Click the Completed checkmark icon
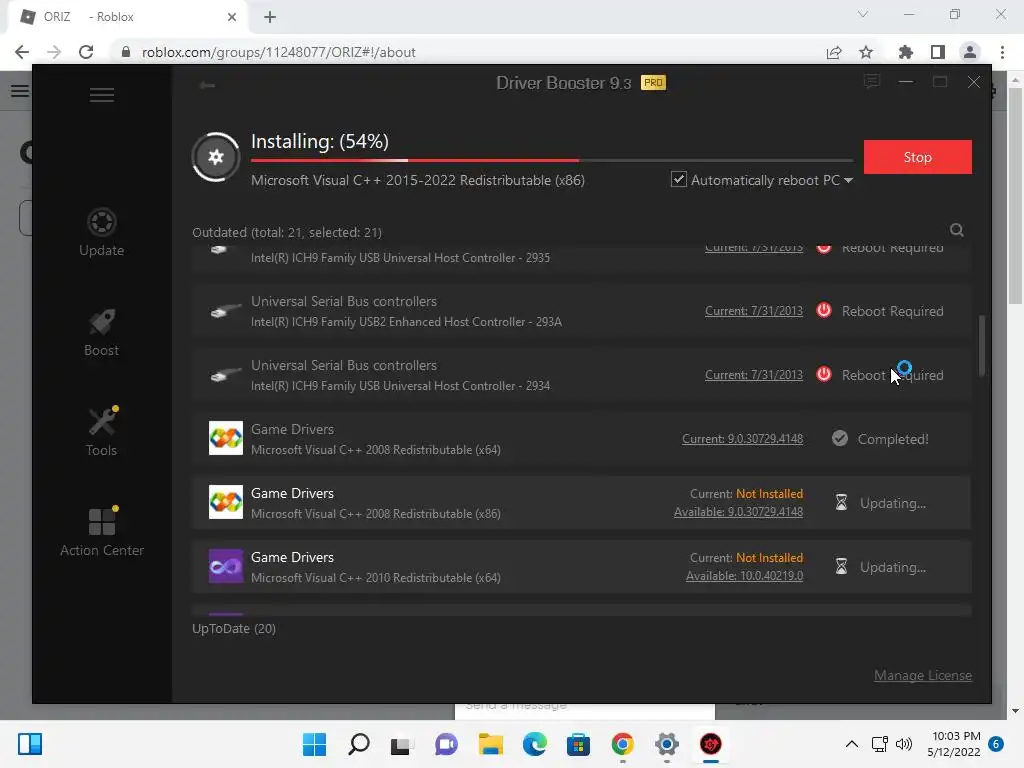The width and height of the screenshot is (1024, 768). point(840,438)
